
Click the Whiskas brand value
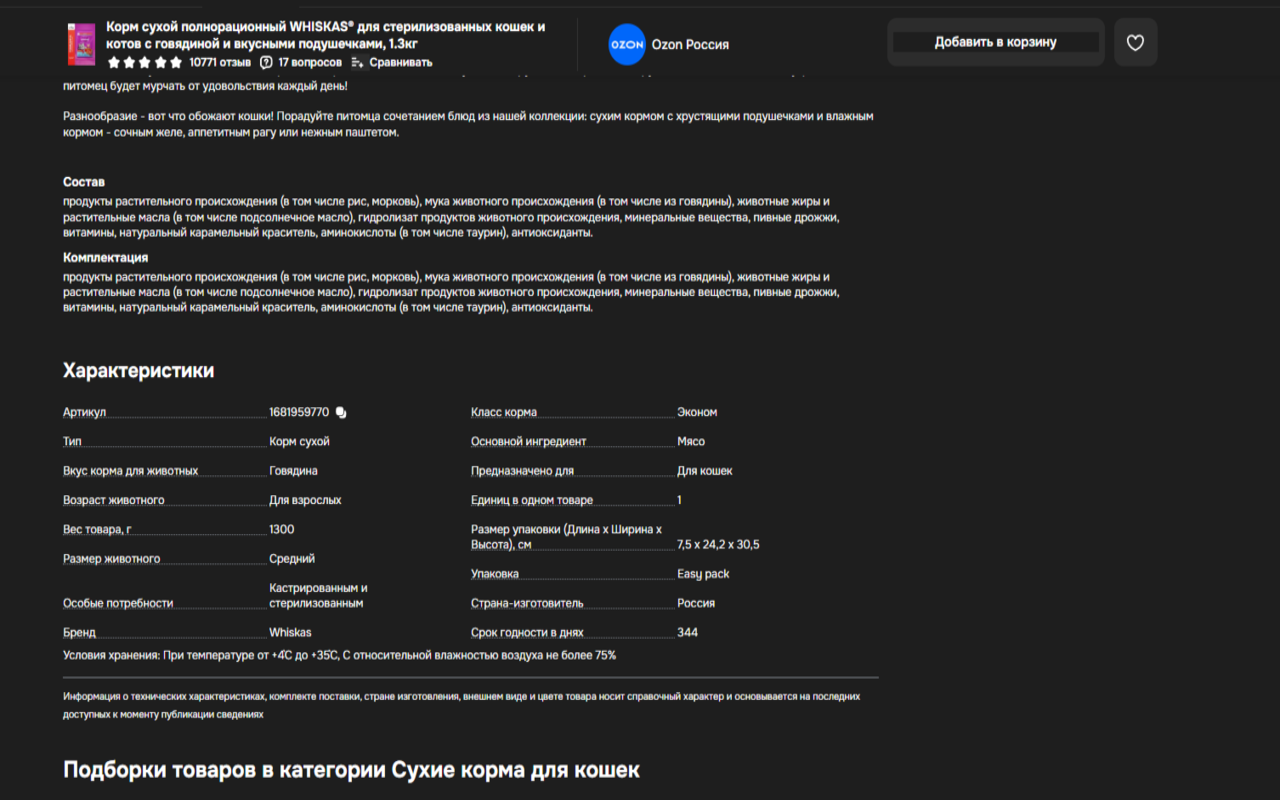290,632
